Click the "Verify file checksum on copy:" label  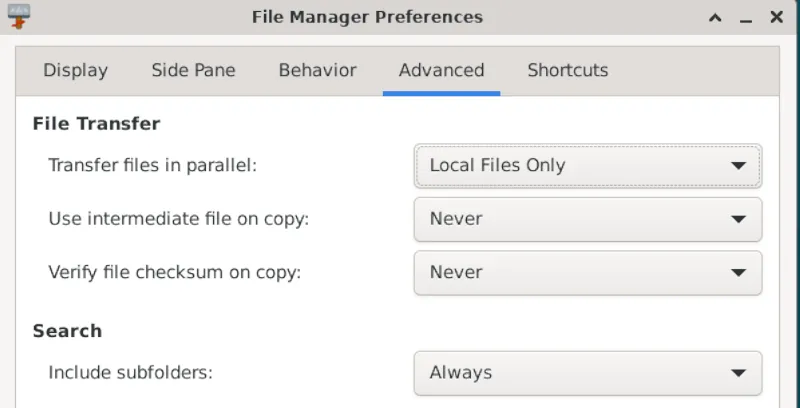(174, 272)
